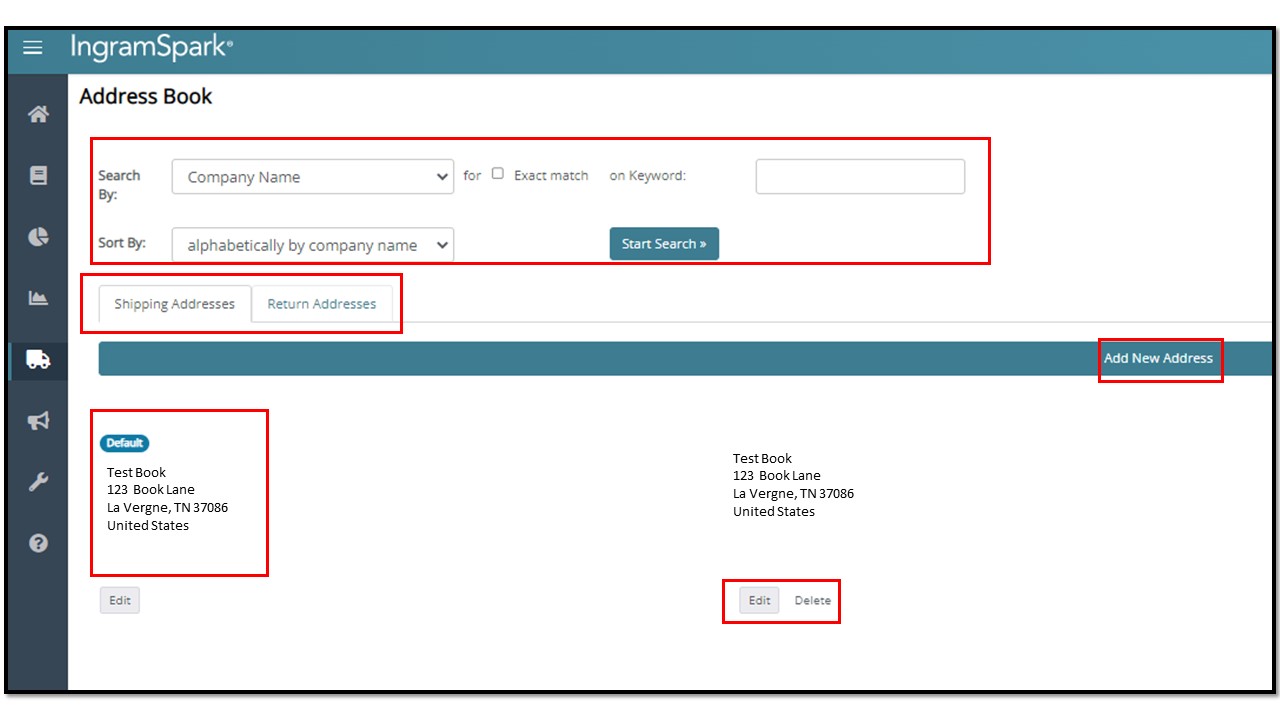This screenshot has width=1280, height=720.
Task: Open the pie chart reports icon
Action: (x=38, y=237)
